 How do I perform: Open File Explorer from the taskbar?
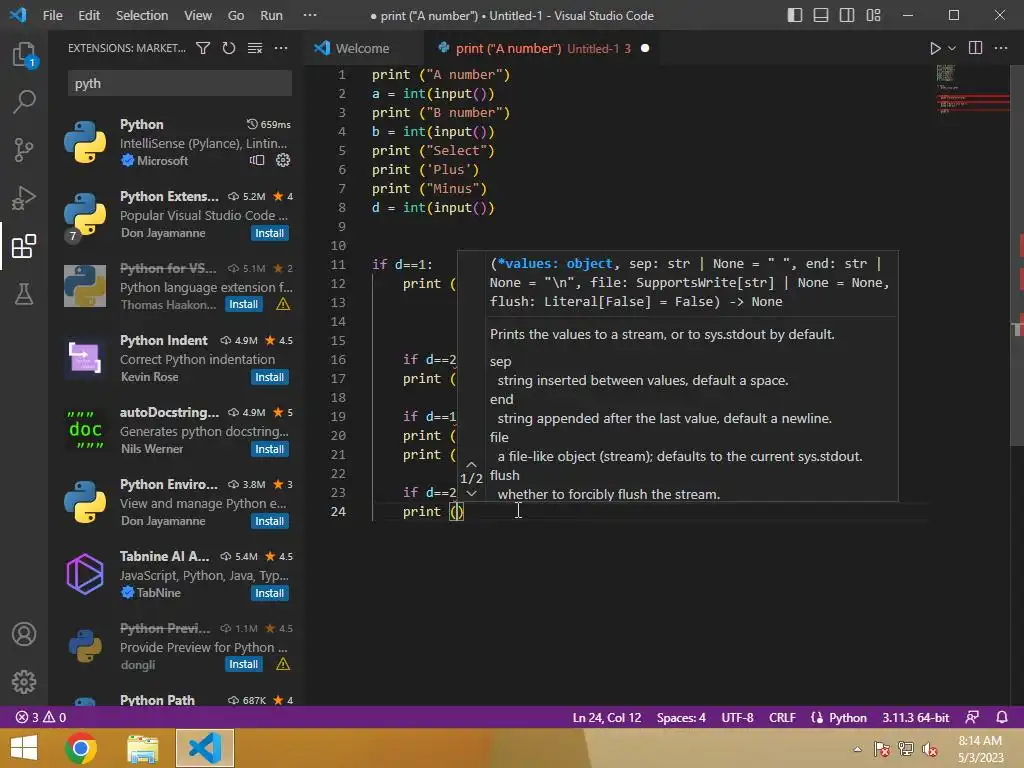[142, 748]
